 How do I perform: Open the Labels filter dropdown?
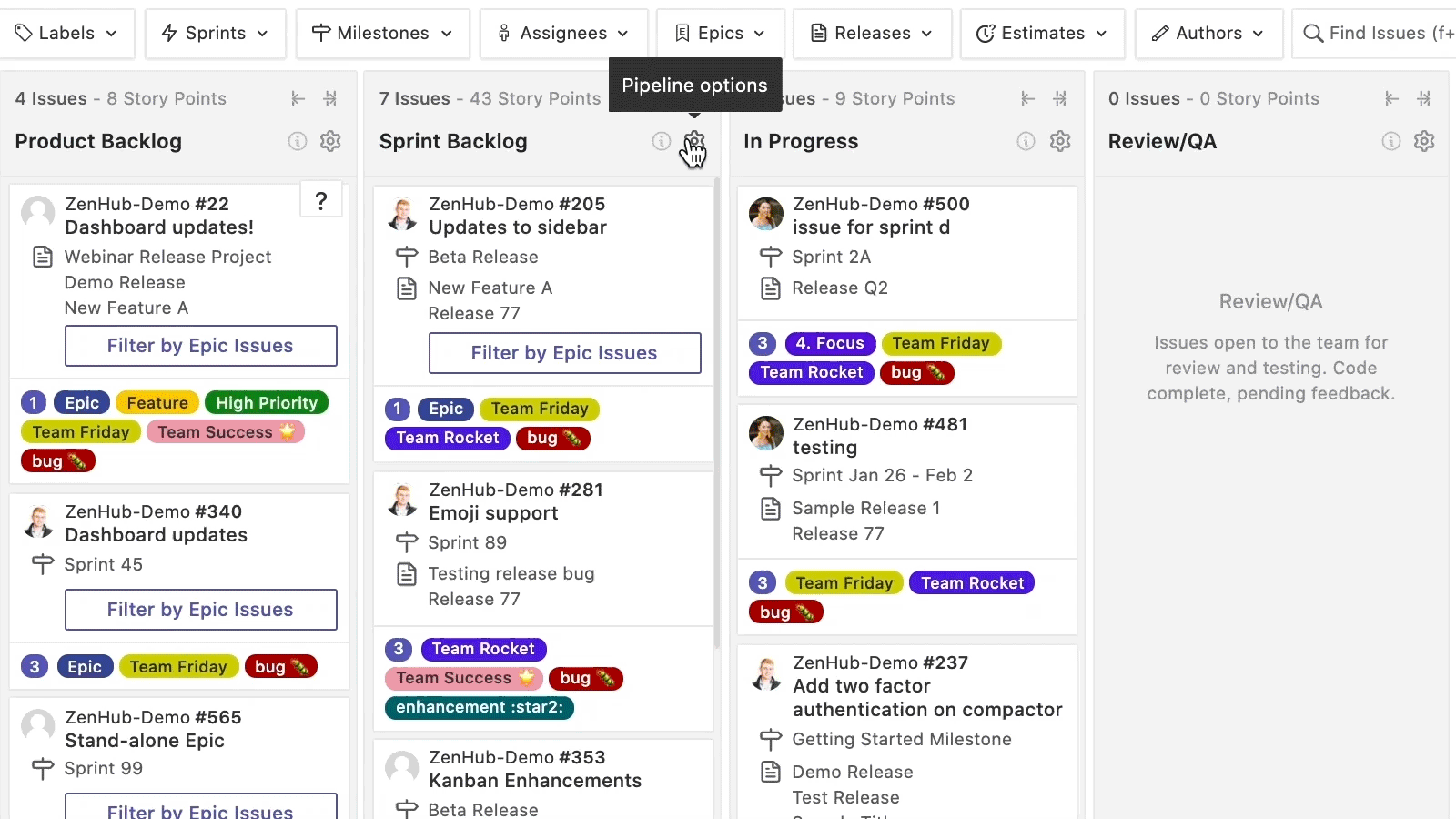[67, 34]
